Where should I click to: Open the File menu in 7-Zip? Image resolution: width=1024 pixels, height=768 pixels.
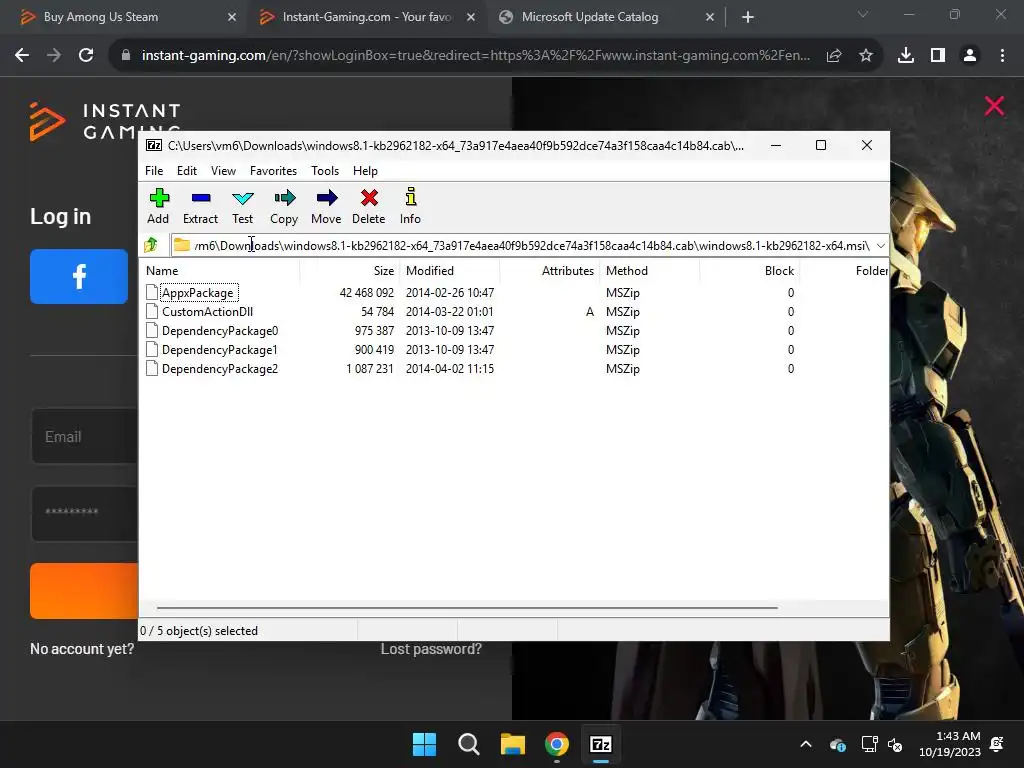[x=154, y=170]
